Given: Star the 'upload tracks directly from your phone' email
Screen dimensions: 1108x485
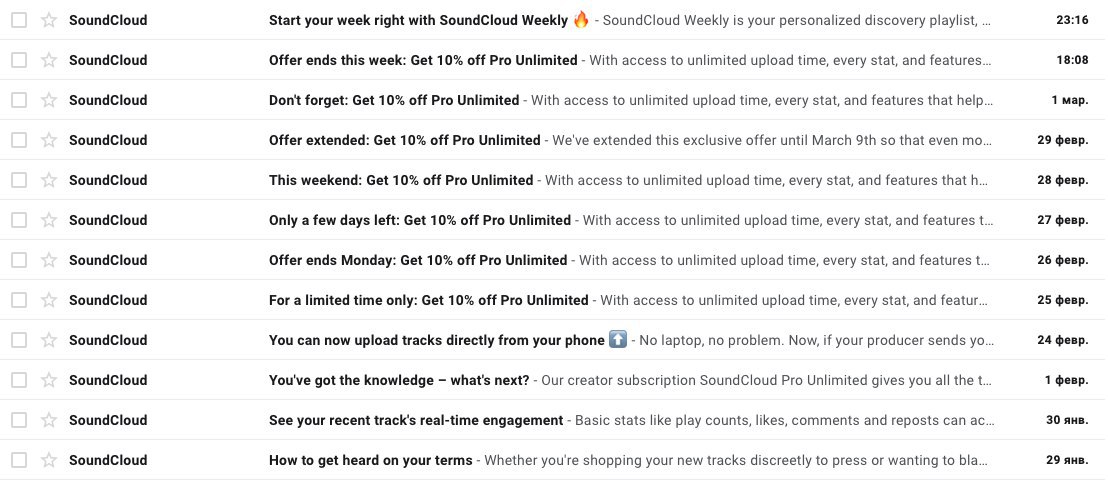Looking at the screenshot, I should (49, 340).
